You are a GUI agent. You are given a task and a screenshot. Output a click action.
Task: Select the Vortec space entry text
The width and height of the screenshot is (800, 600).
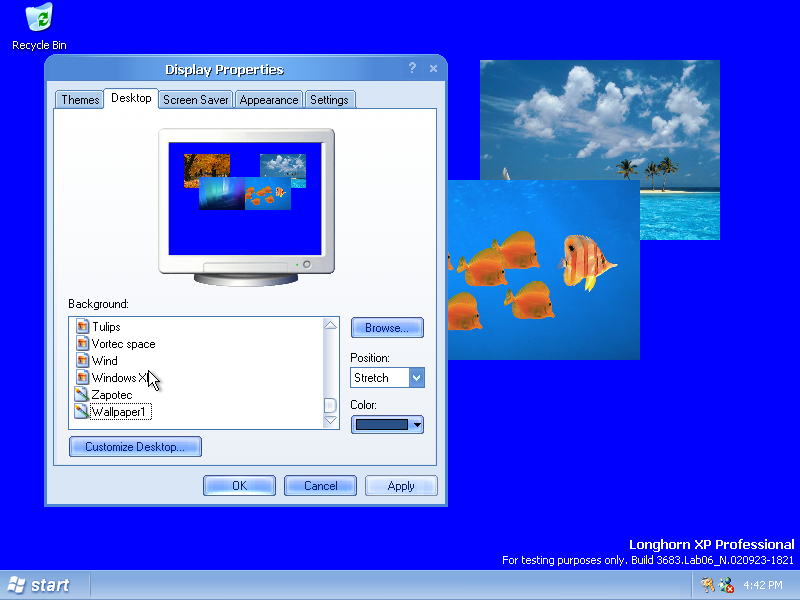(x=123, y=344)
